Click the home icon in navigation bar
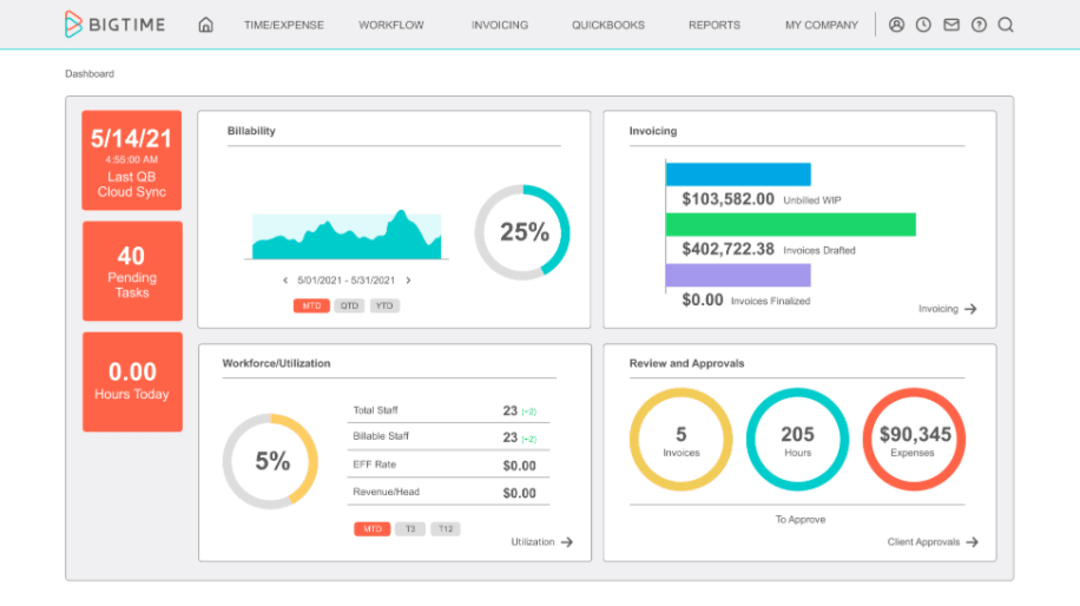 coord(206,25)
